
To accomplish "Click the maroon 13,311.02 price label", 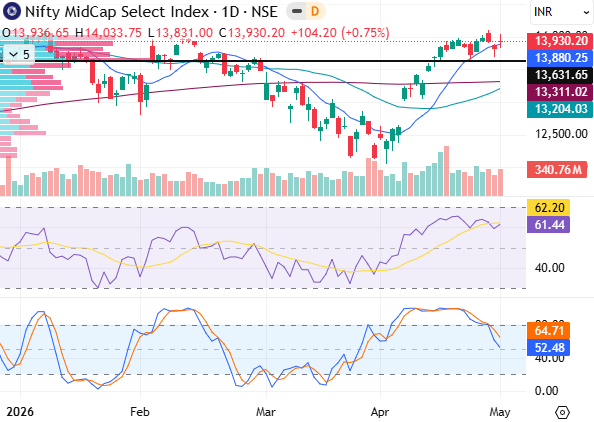I will [x=560, y=92].
